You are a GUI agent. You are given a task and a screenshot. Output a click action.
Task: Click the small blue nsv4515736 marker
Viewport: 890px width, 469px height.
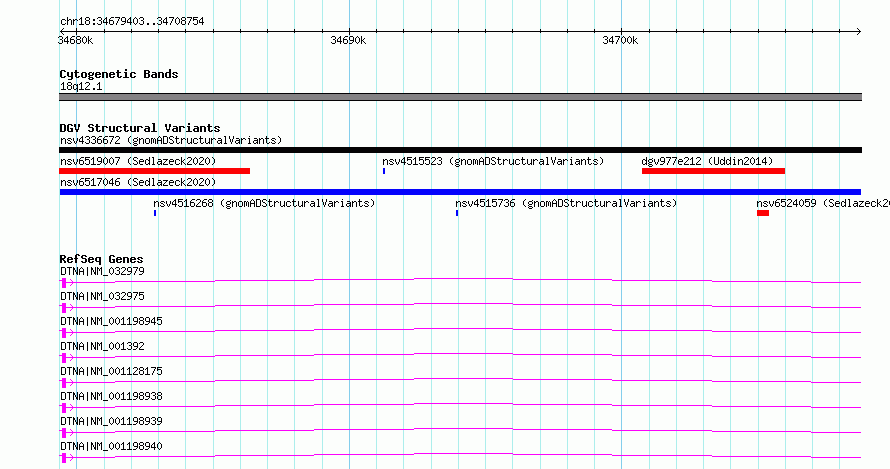click(x=457, y=213)
